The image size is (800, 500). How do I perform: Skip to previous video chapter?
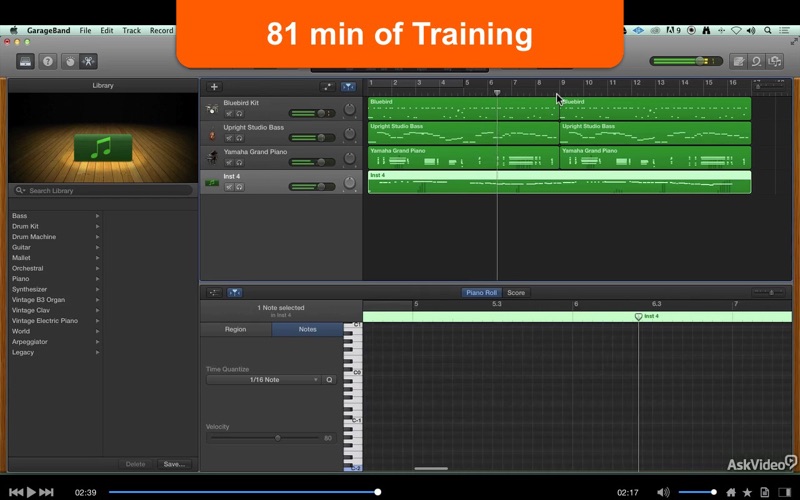pos(16,492)
